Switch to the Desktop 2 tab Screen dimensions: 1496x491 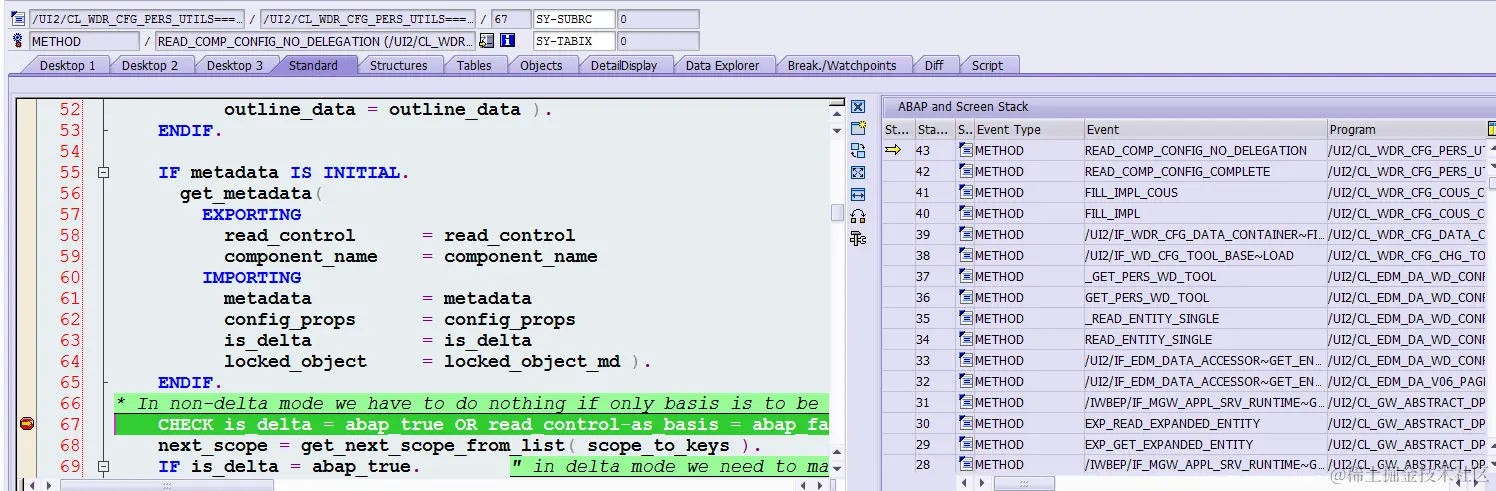(x=149, y=65)
